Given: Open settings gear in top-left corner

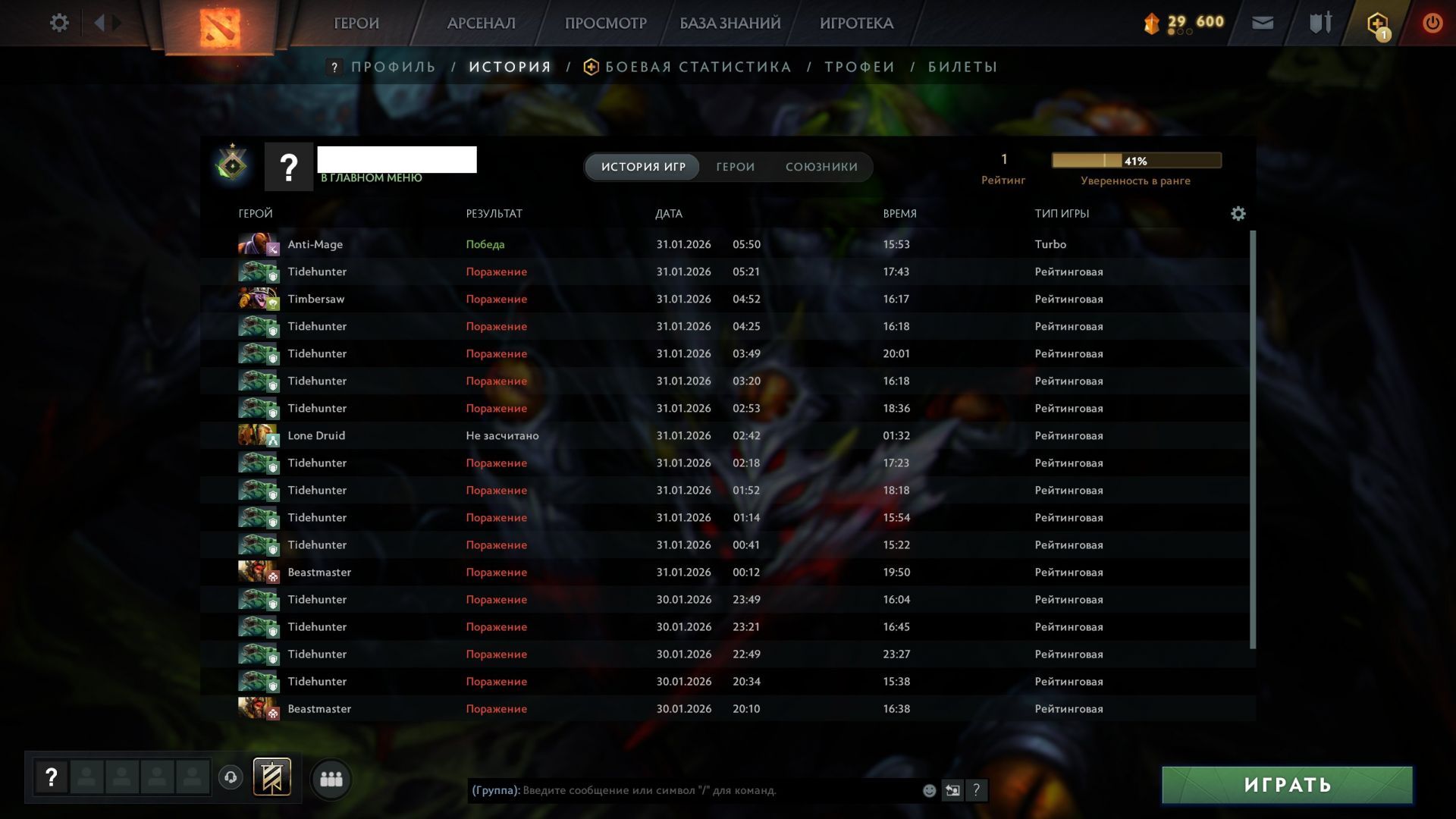Looking at the screenshot, I should 59,23.
